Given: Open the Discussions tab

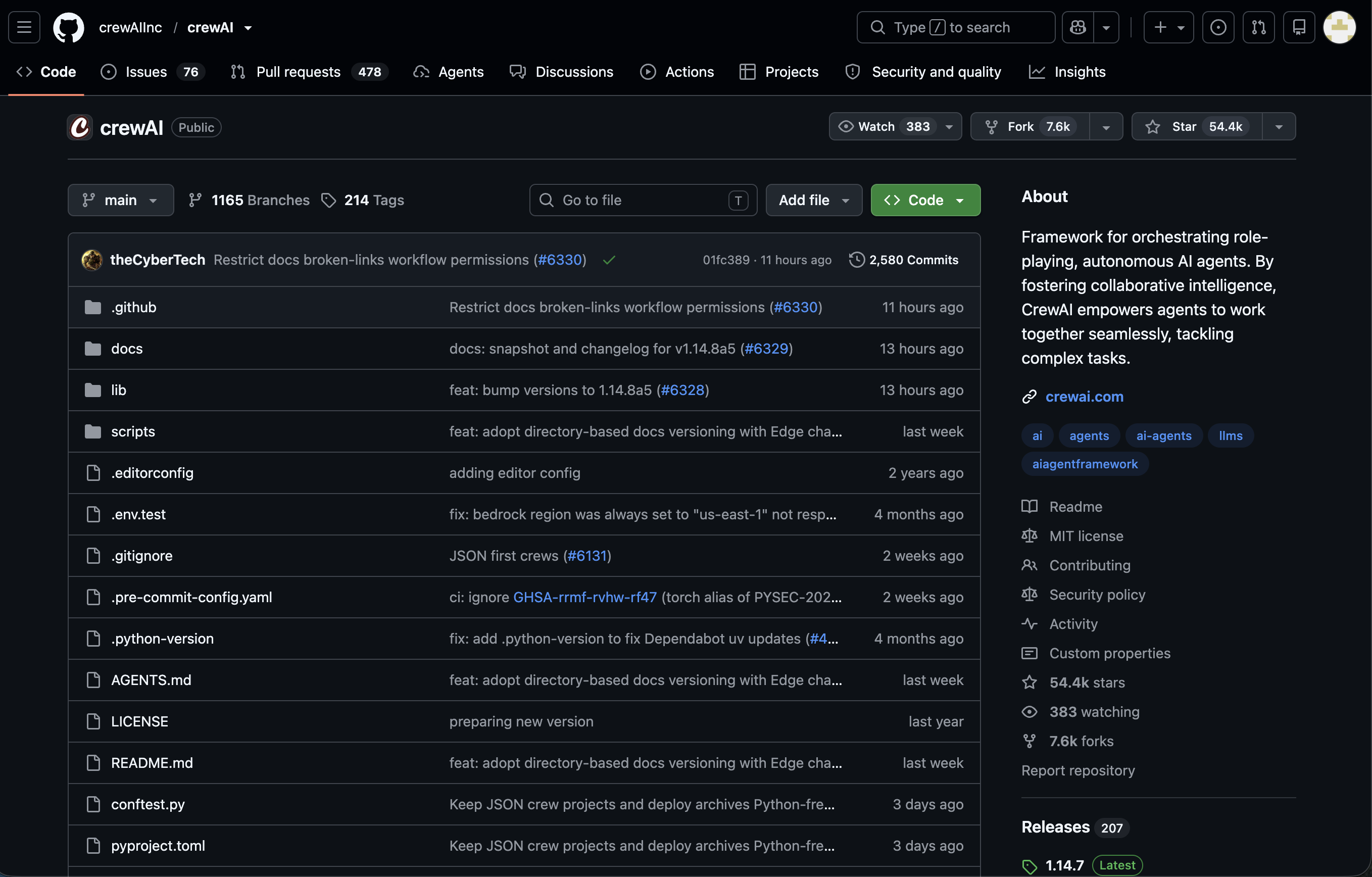Looking at the screenshot, I should click(x=562, y=72).
